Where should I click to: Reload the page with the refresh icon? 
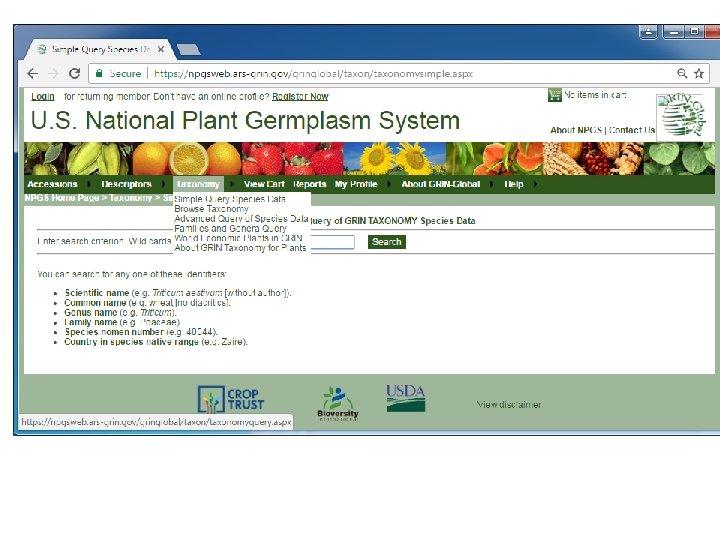tap(74, 73)
